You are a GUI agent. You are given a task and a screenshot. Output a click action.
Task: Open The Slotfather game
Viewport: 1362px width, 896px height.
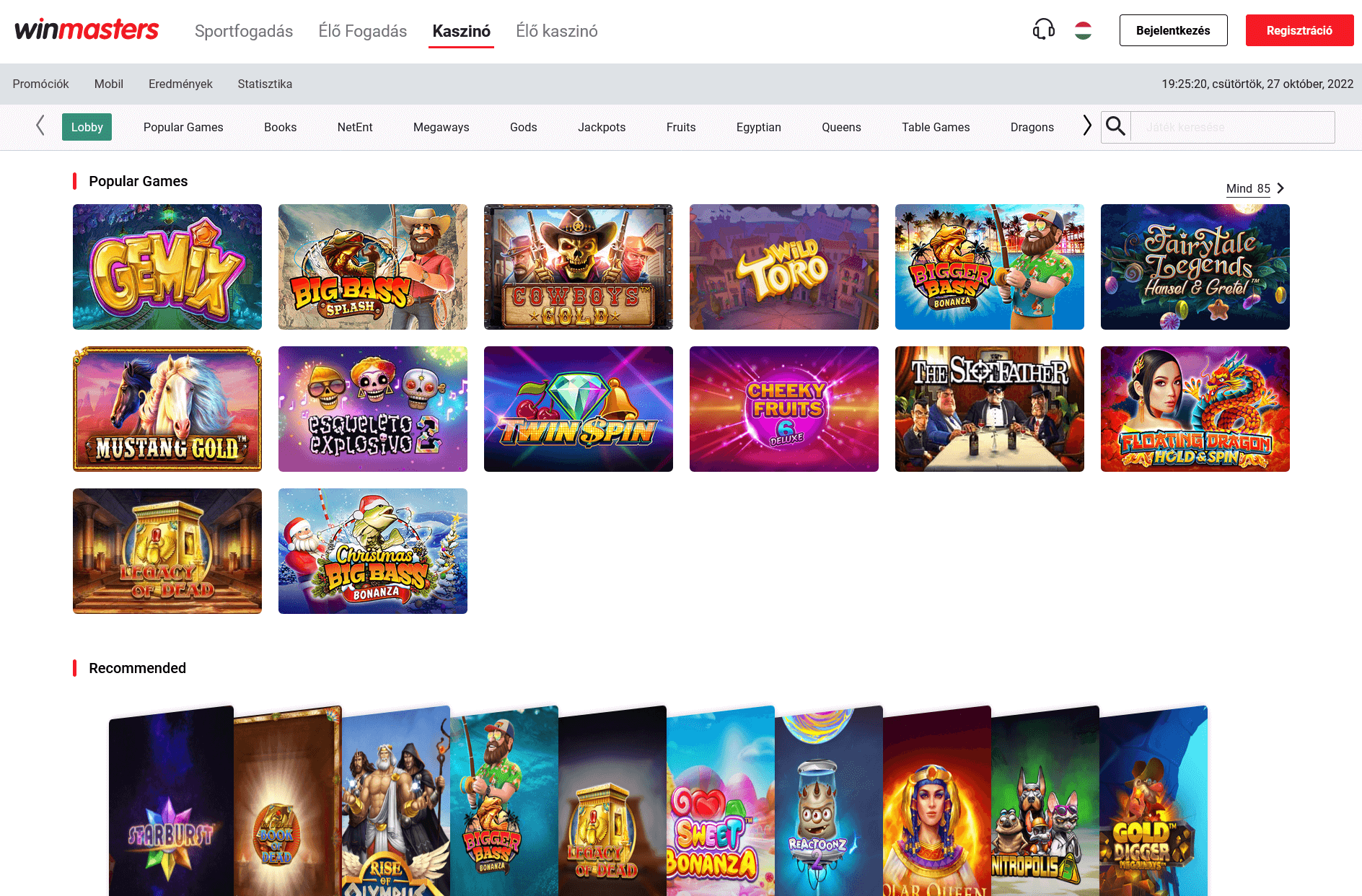coord(990,409)
